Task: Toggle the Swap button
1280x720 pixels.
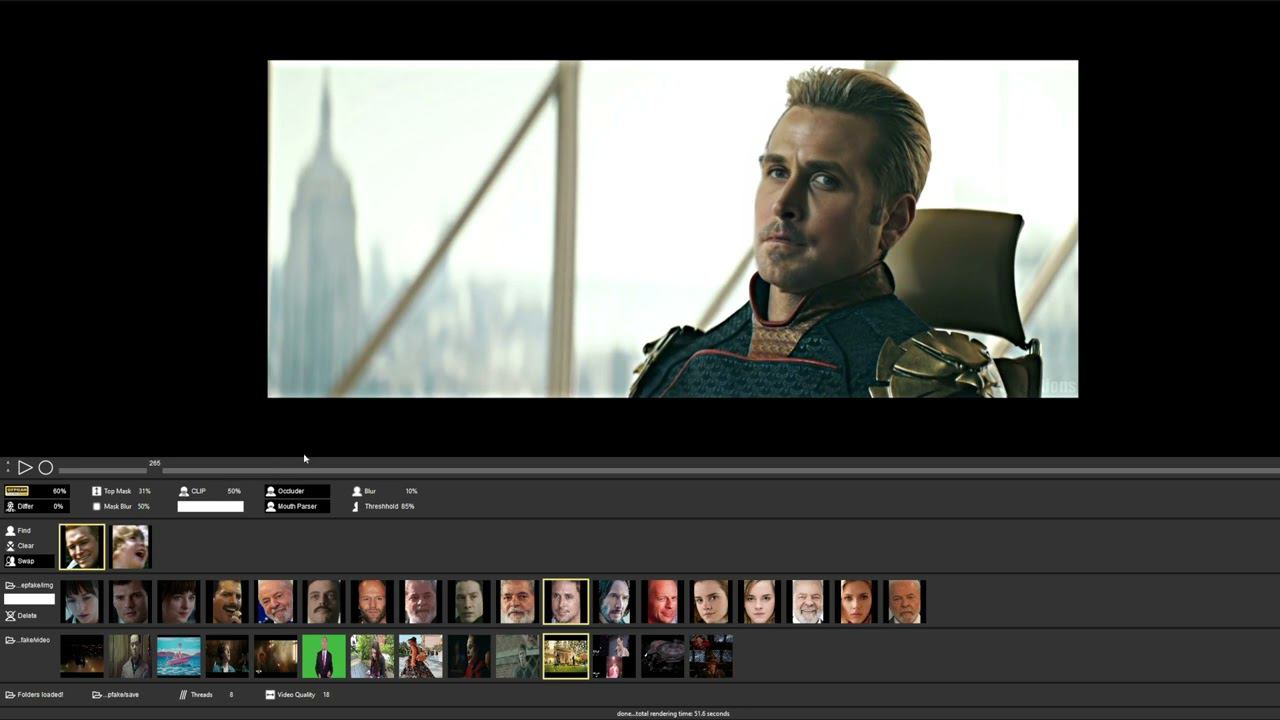Action: click(29, 561)
